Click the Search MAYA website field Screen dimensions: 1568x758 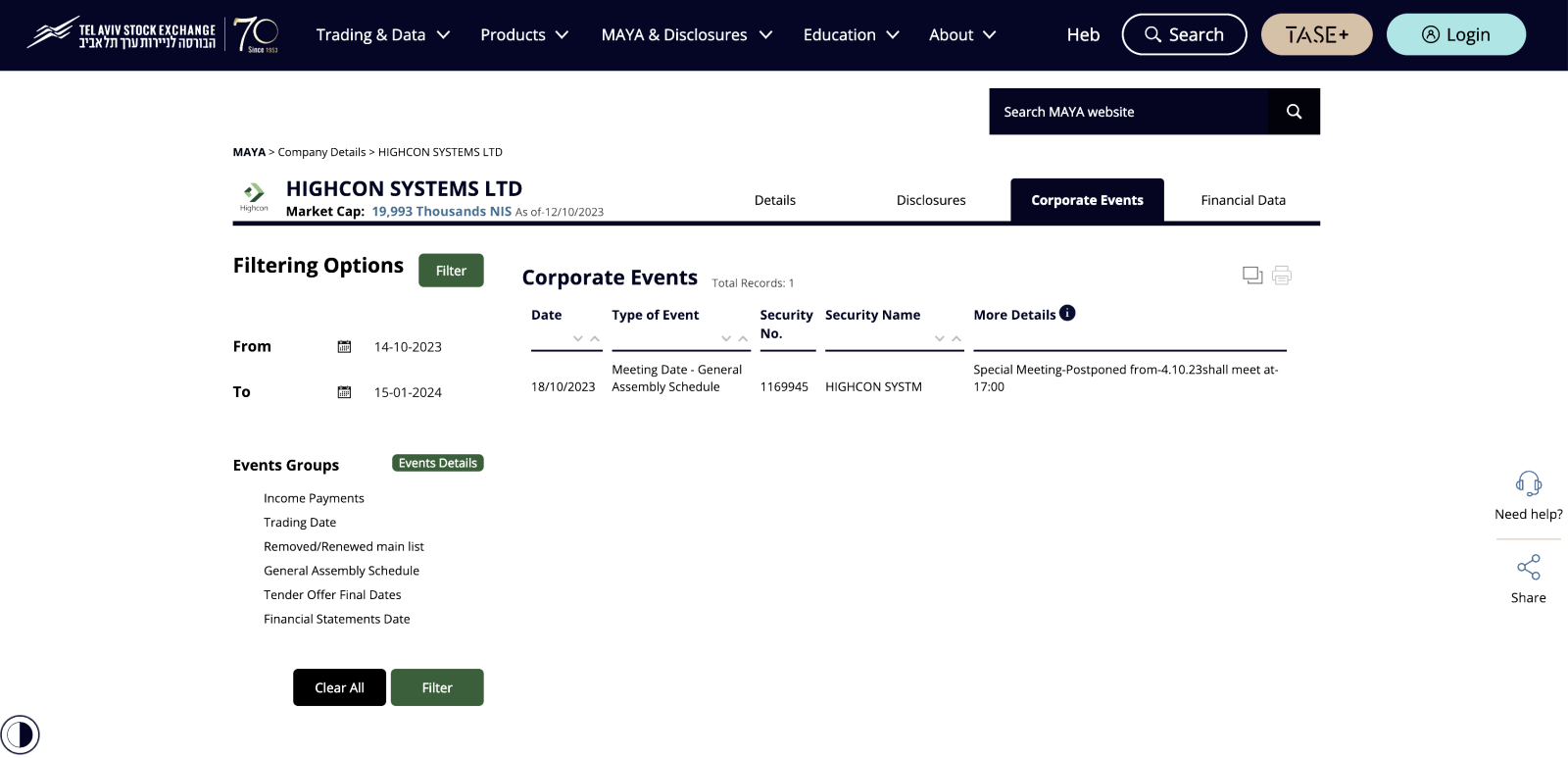click(1129, 112)
